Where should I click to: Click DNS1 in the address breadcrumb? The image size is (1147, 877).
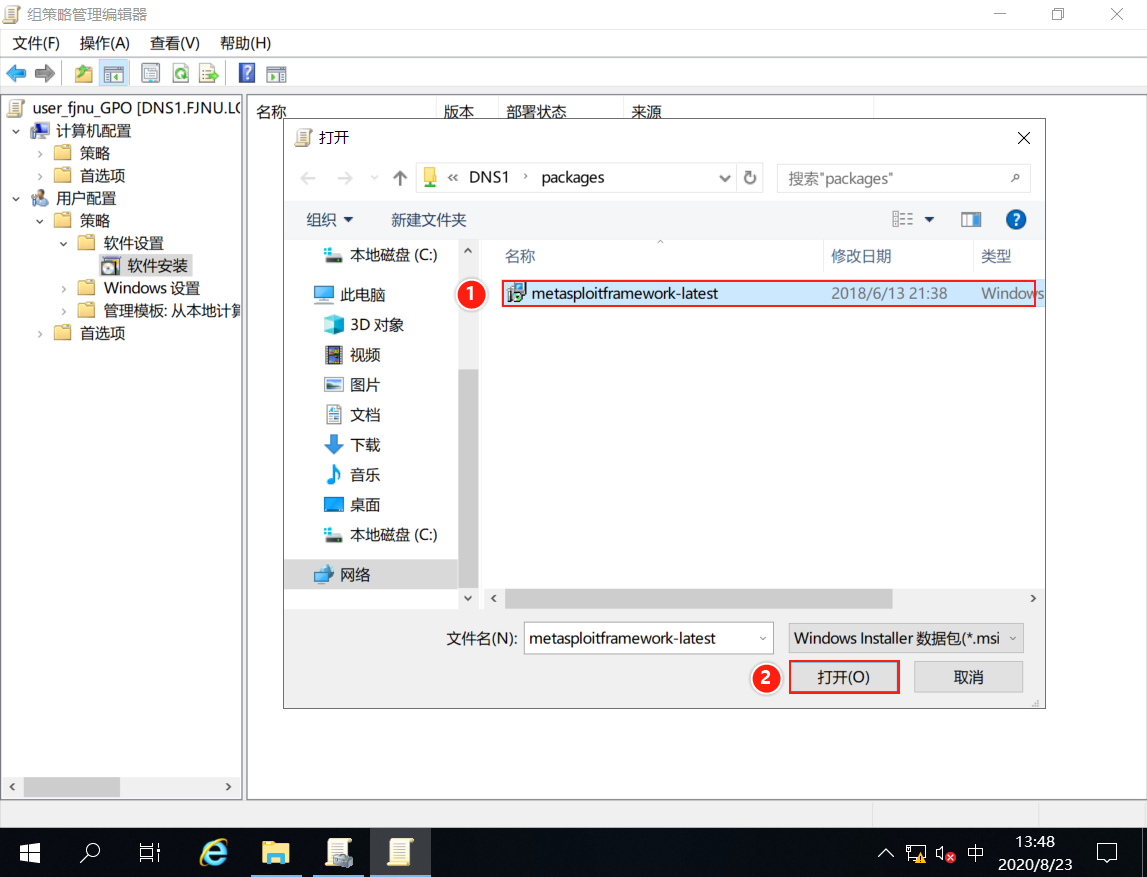pos(489,178)
